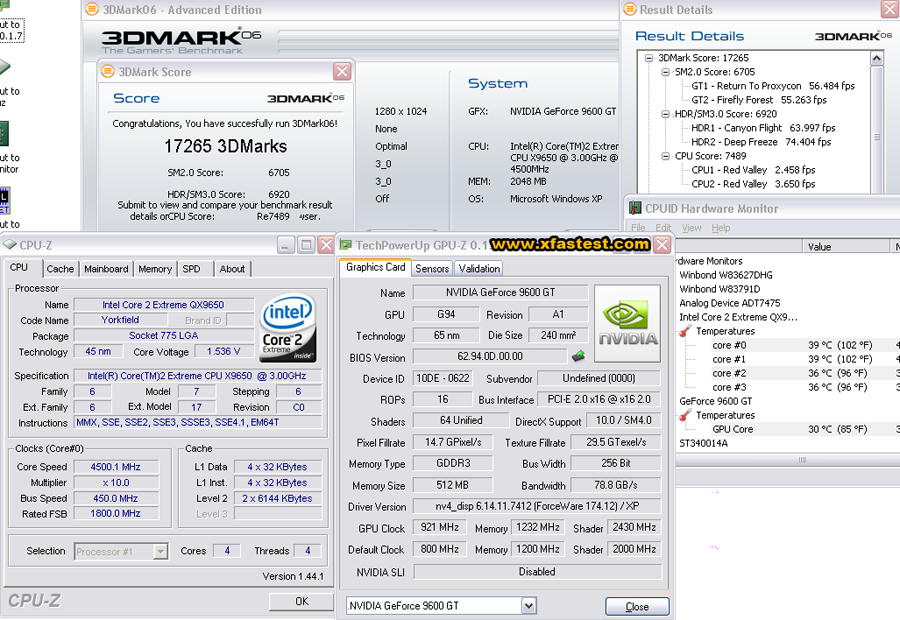Open the Edit menu in Hardware Monitor

(664, 228)
